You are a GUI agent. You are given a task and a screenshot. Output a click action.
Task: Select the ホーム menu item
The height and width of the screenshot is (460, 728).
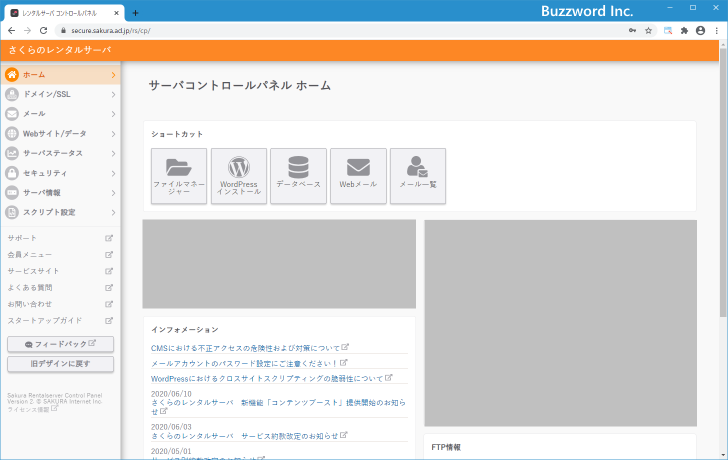(x=60, y=75)
